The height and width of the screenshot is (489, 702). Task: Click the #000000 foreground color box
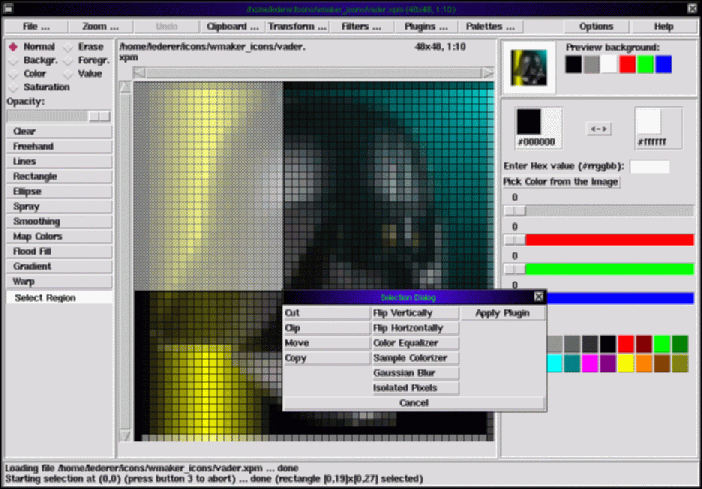click(x=539, y=128)
